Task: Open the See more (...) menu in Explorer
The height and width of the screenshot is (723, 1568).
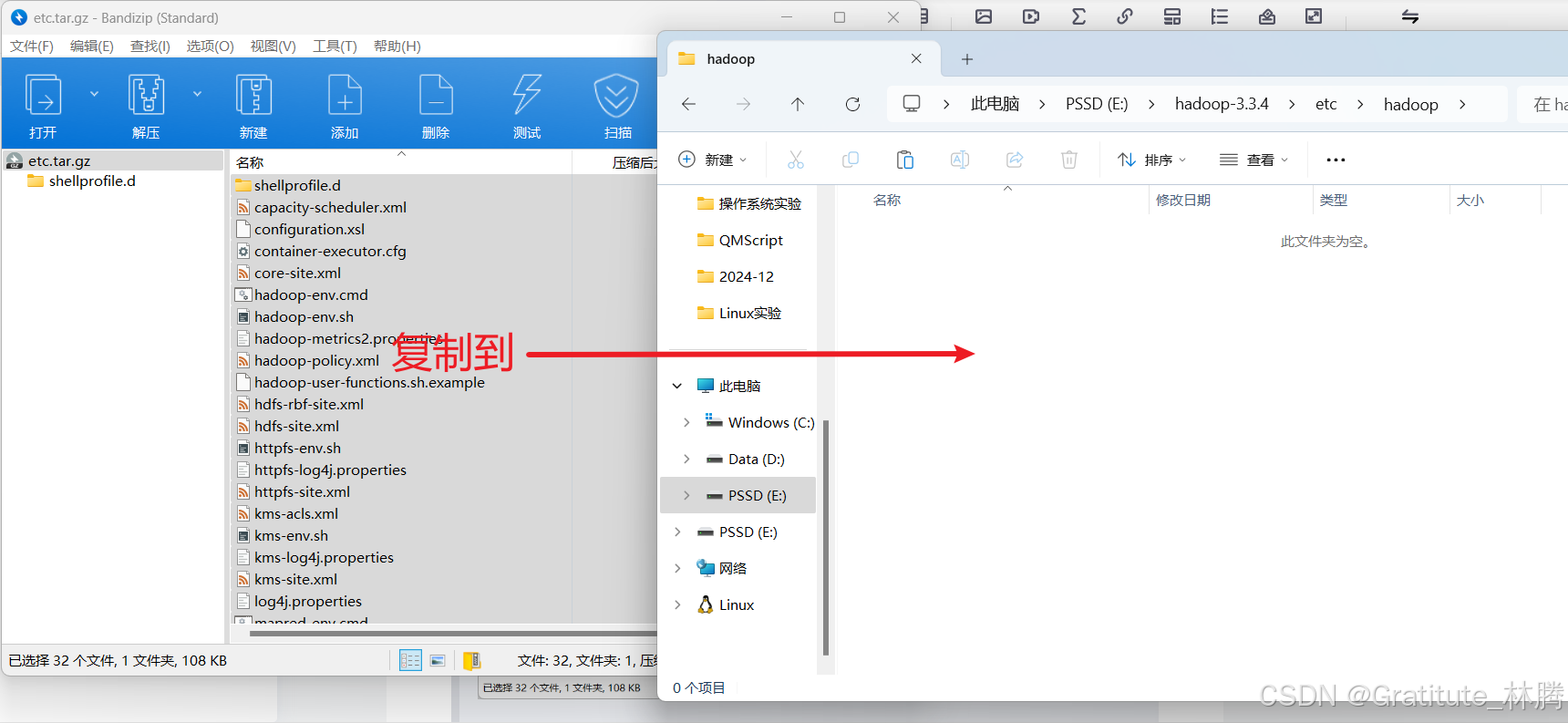Action: [x=1336, y=160]
